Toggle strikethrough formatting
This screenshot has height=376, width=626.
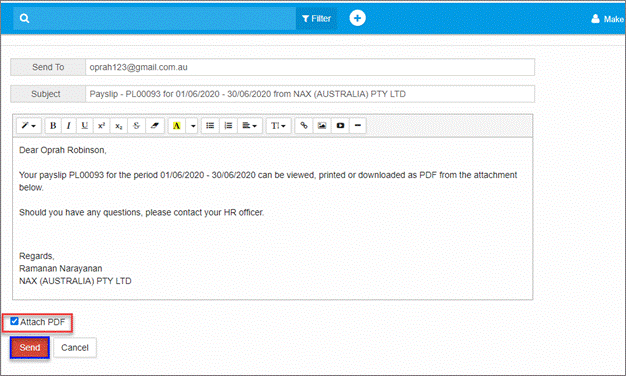tap(136, 126)
